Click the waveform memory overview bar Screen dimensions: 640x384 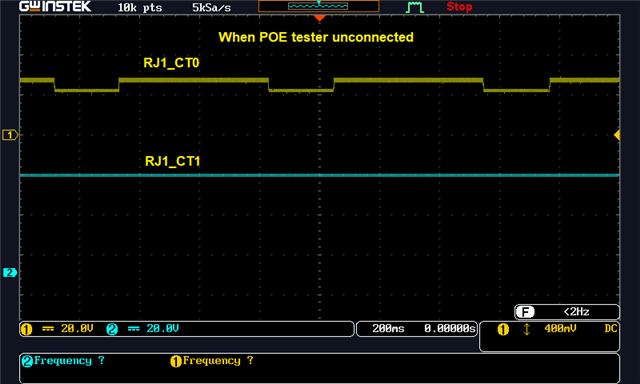[x=319, y=6]
